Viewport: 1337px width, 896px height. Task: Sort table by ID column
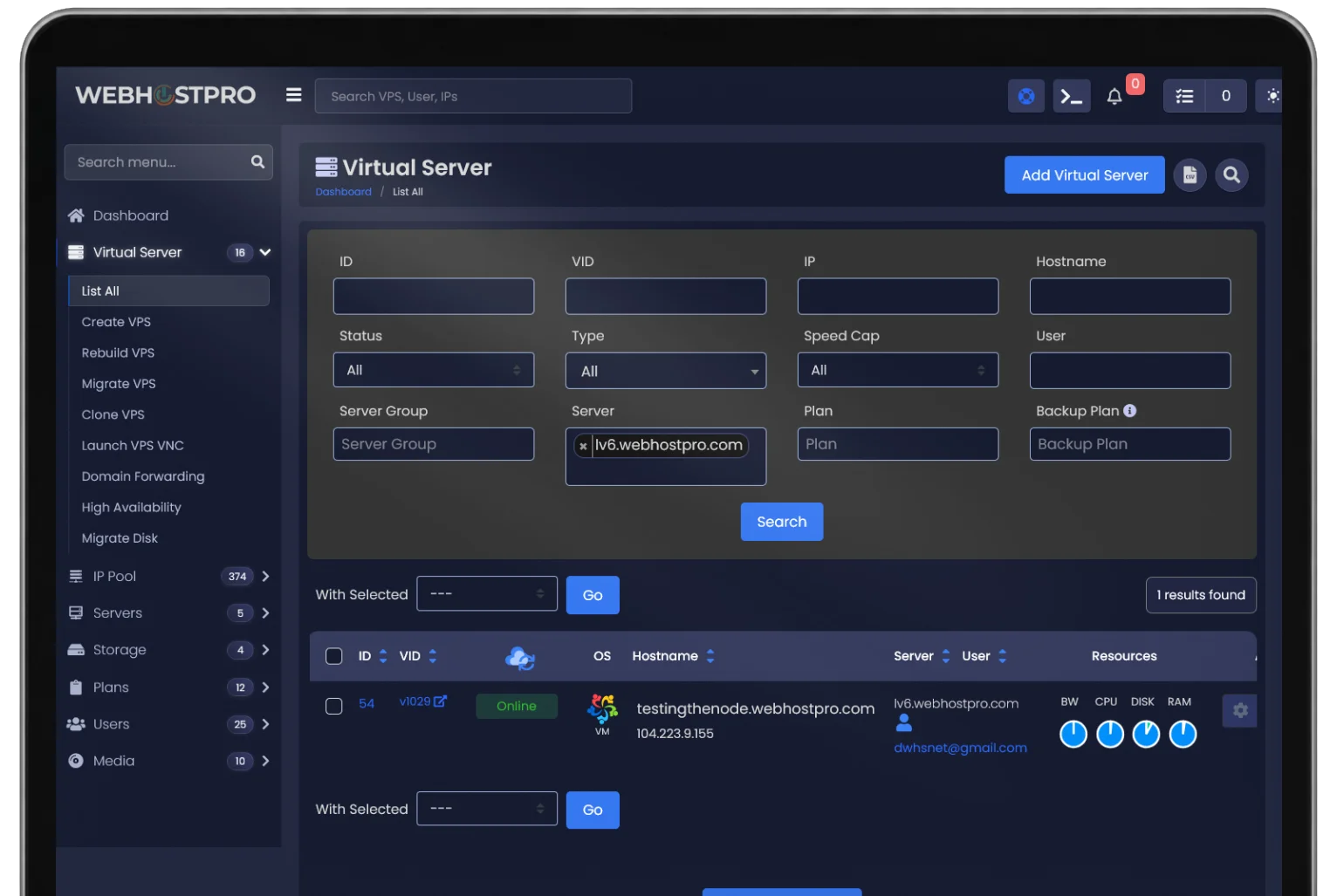[383, 656]
